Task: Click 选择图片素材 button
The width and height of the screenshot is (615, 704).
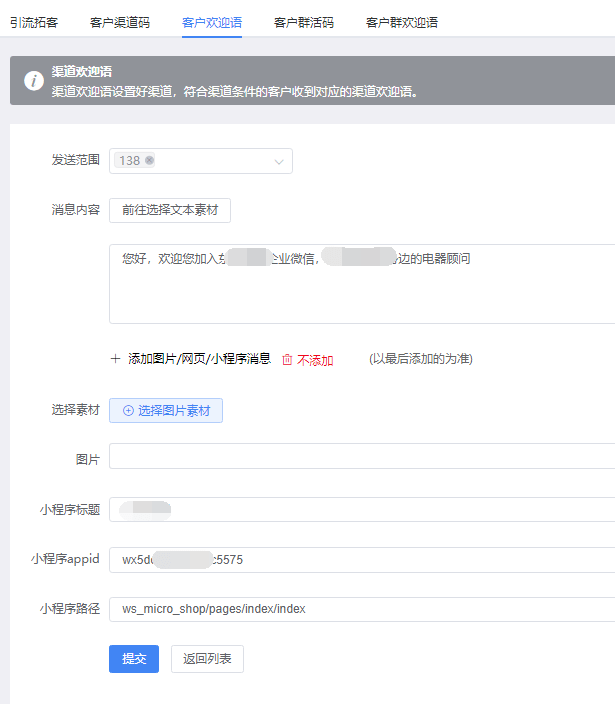Action: click(x=166, y=410)
